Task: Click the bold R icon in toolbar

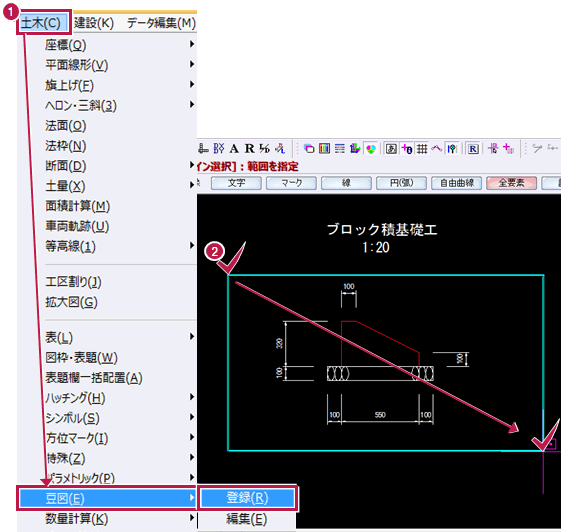Action: tap(249, 148)
